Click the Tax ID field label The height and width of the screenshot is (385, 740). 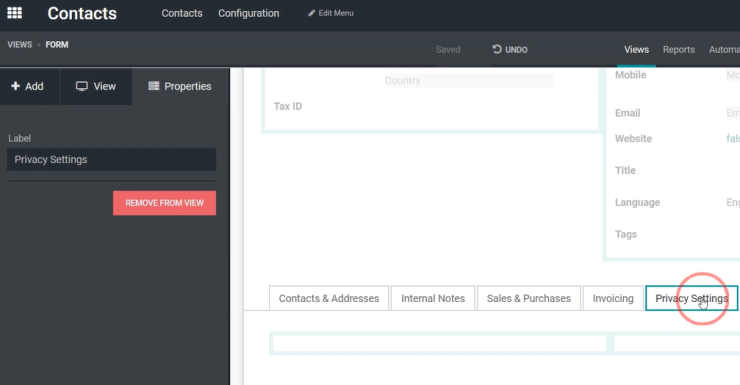click(288, 106)
